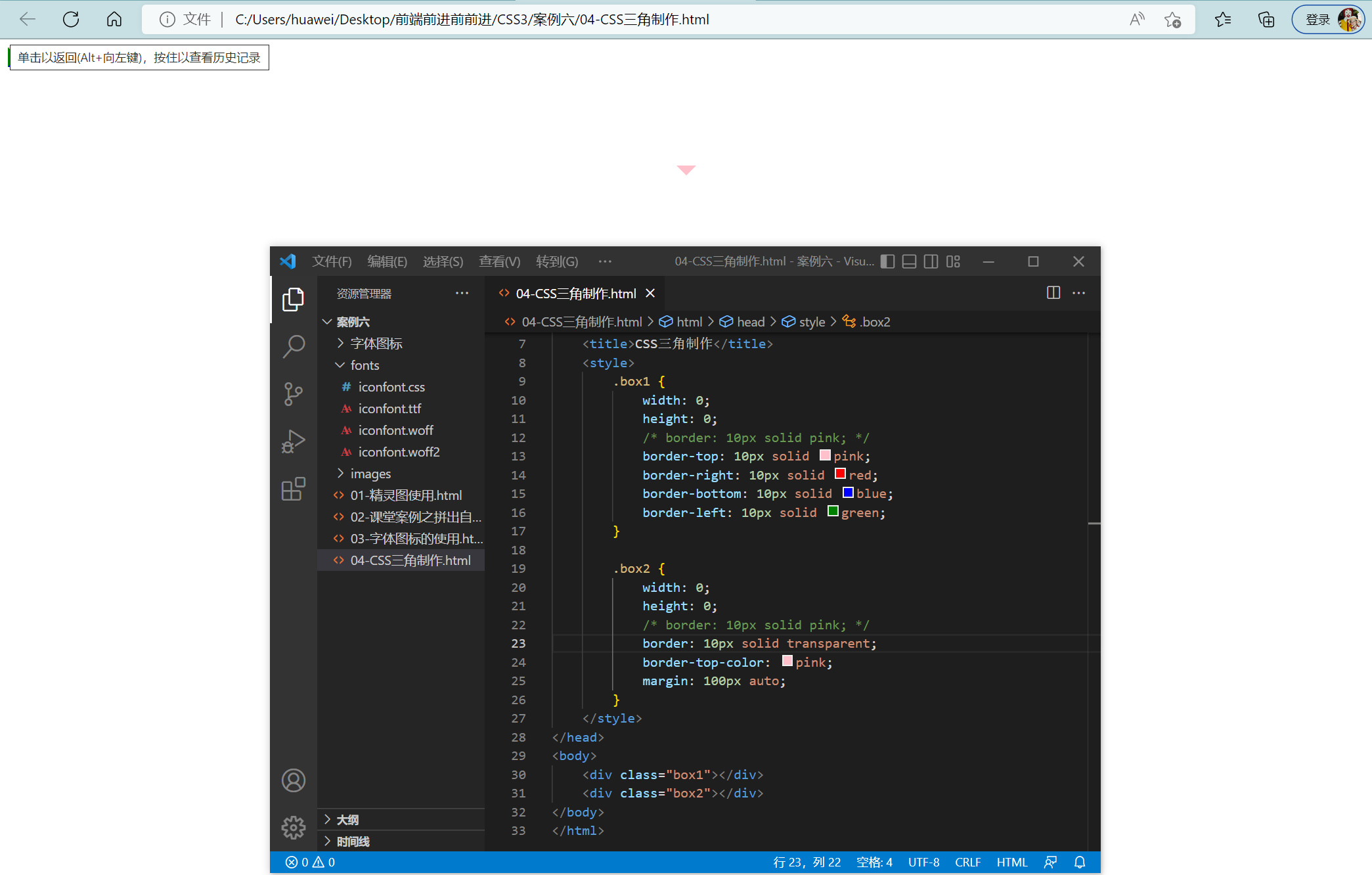Toggle the secondary side bar layout button

[931, 261]
